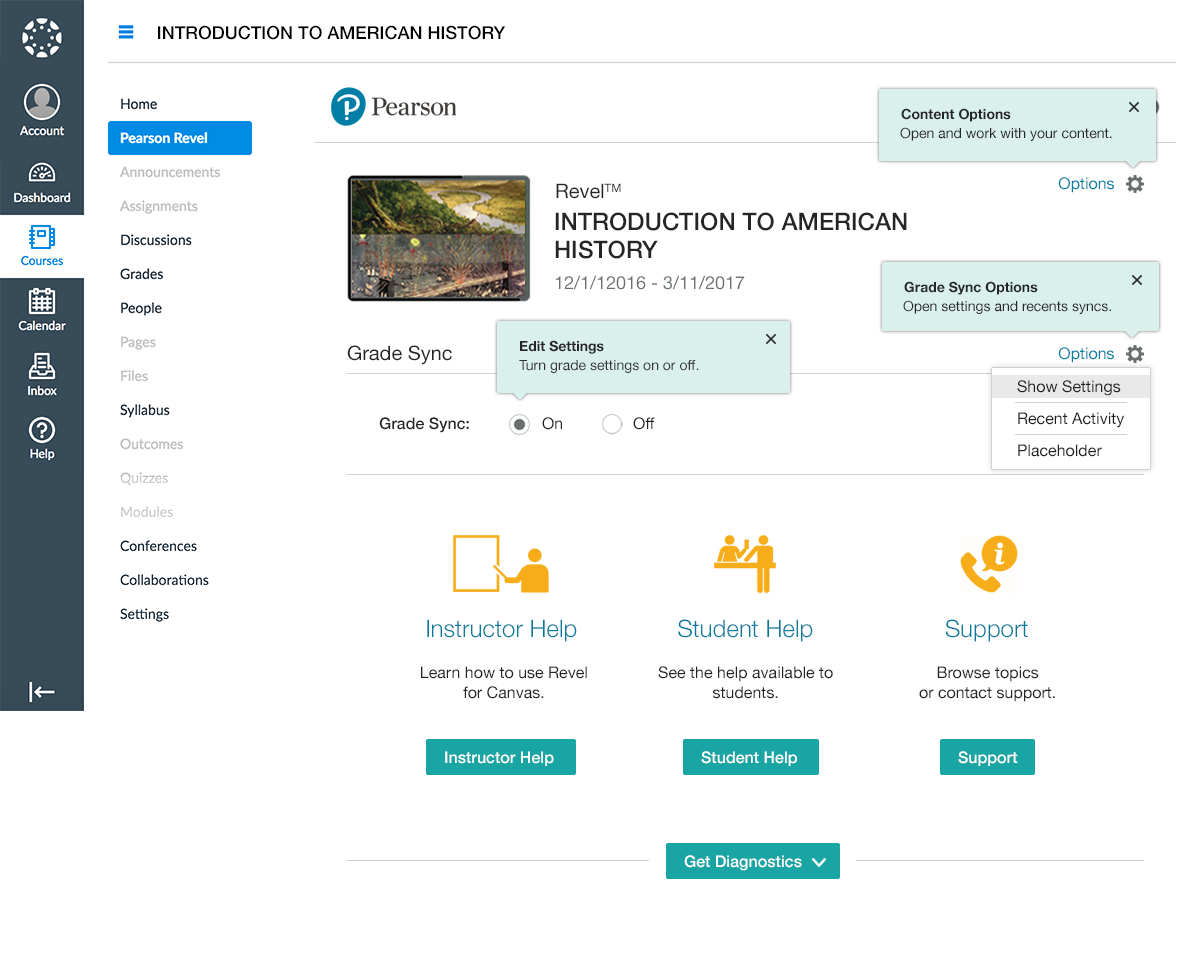The height and width of the screenshot is (957, 1200).
Task: Click the course cover image thumbnail
Action: point(439,238)
